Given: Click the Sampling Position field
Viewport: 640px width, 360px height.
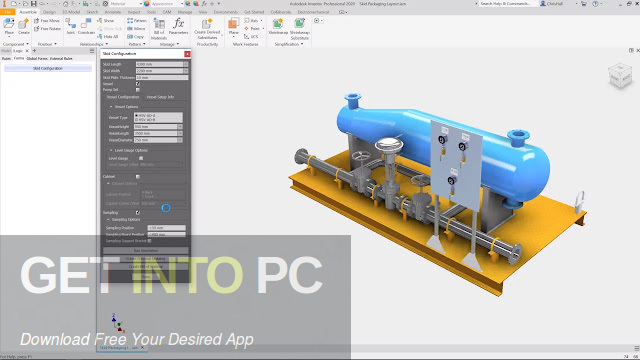Looking at the screenshot, I should pos(167,228).
